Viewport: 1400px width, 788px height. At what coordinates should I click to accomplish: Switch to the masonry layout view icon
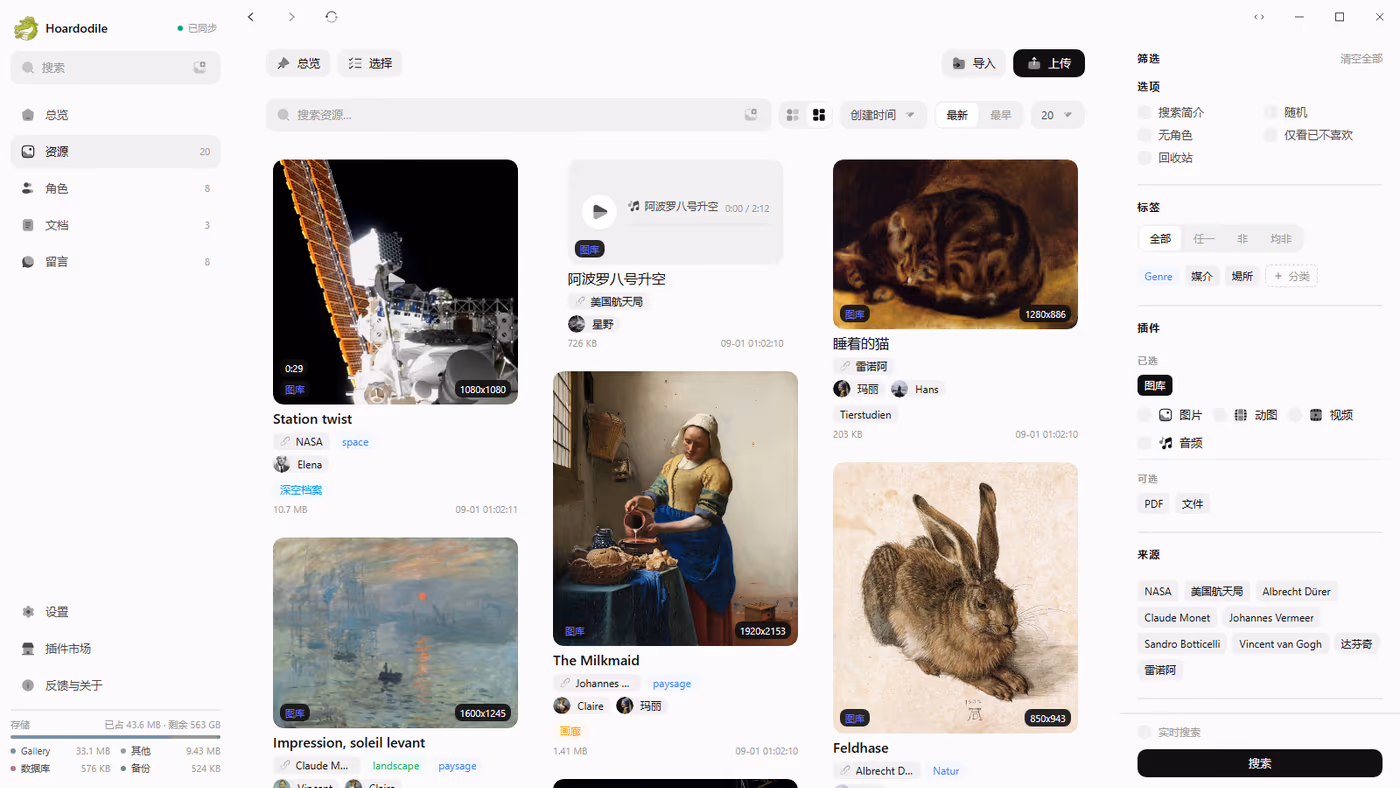point(819,115)
